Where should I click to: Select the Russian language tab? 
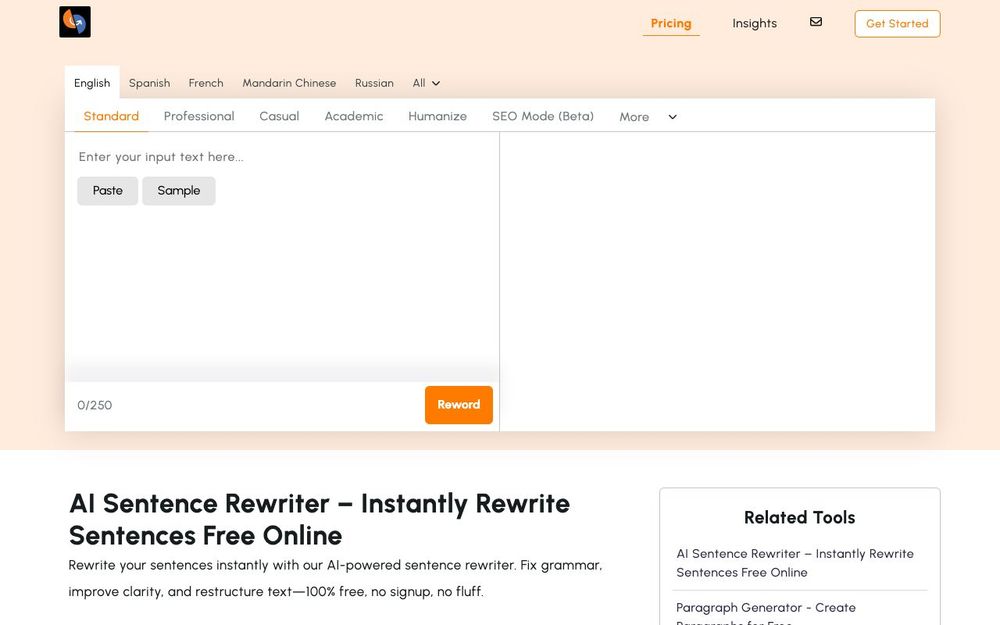(374, 83)
